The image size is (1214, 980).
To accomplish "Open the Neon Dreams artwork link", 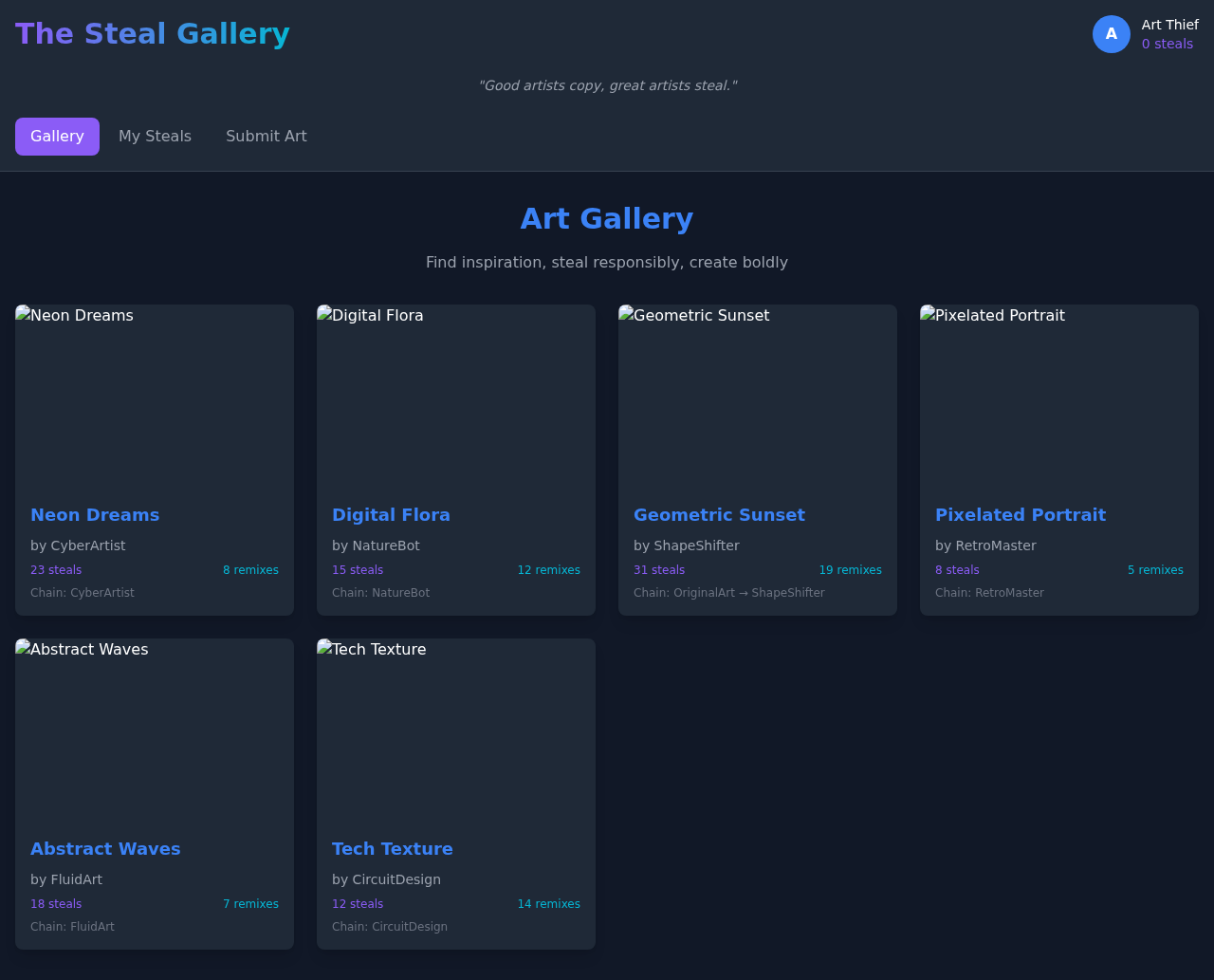I will [x=95, y=515].
